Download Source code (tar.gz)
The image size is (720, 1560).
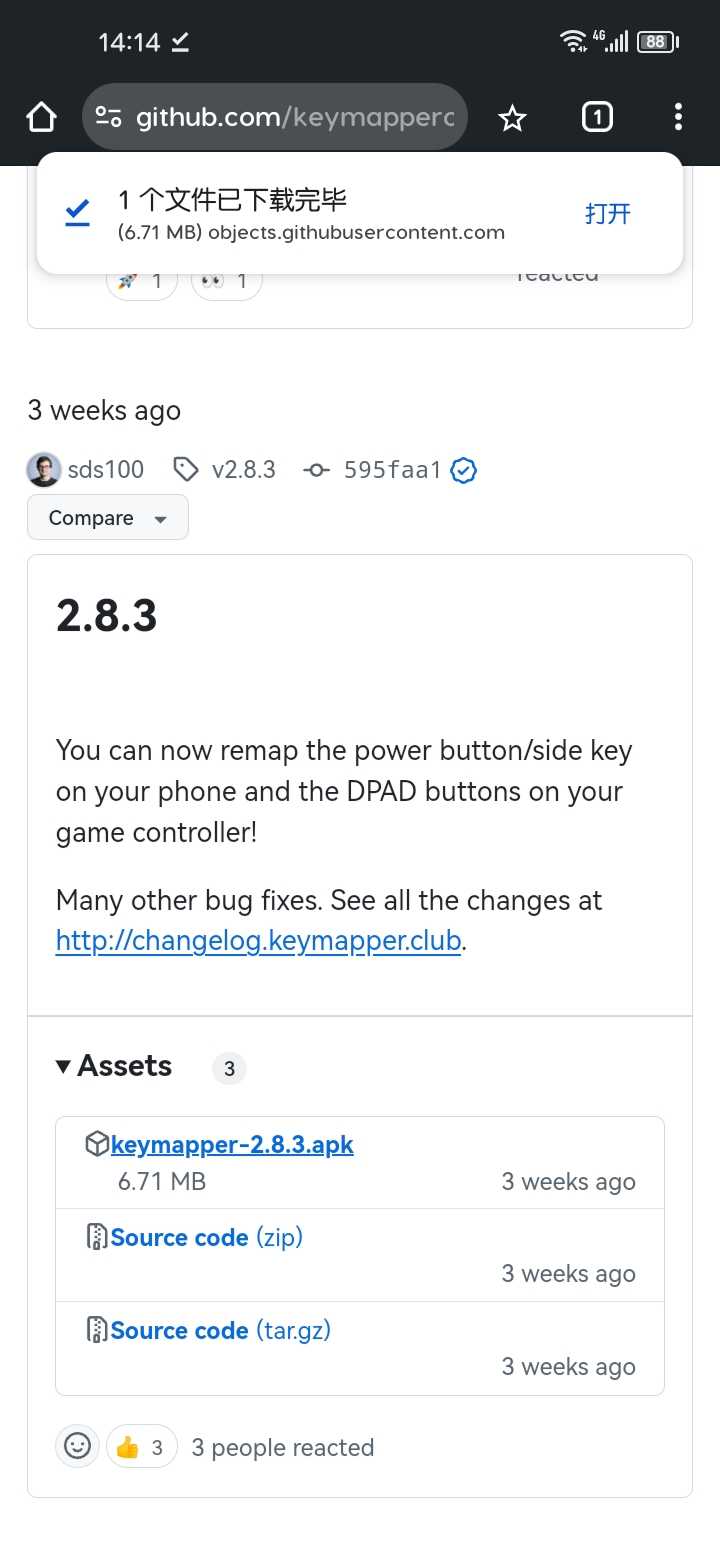(x=220, y=1330)
